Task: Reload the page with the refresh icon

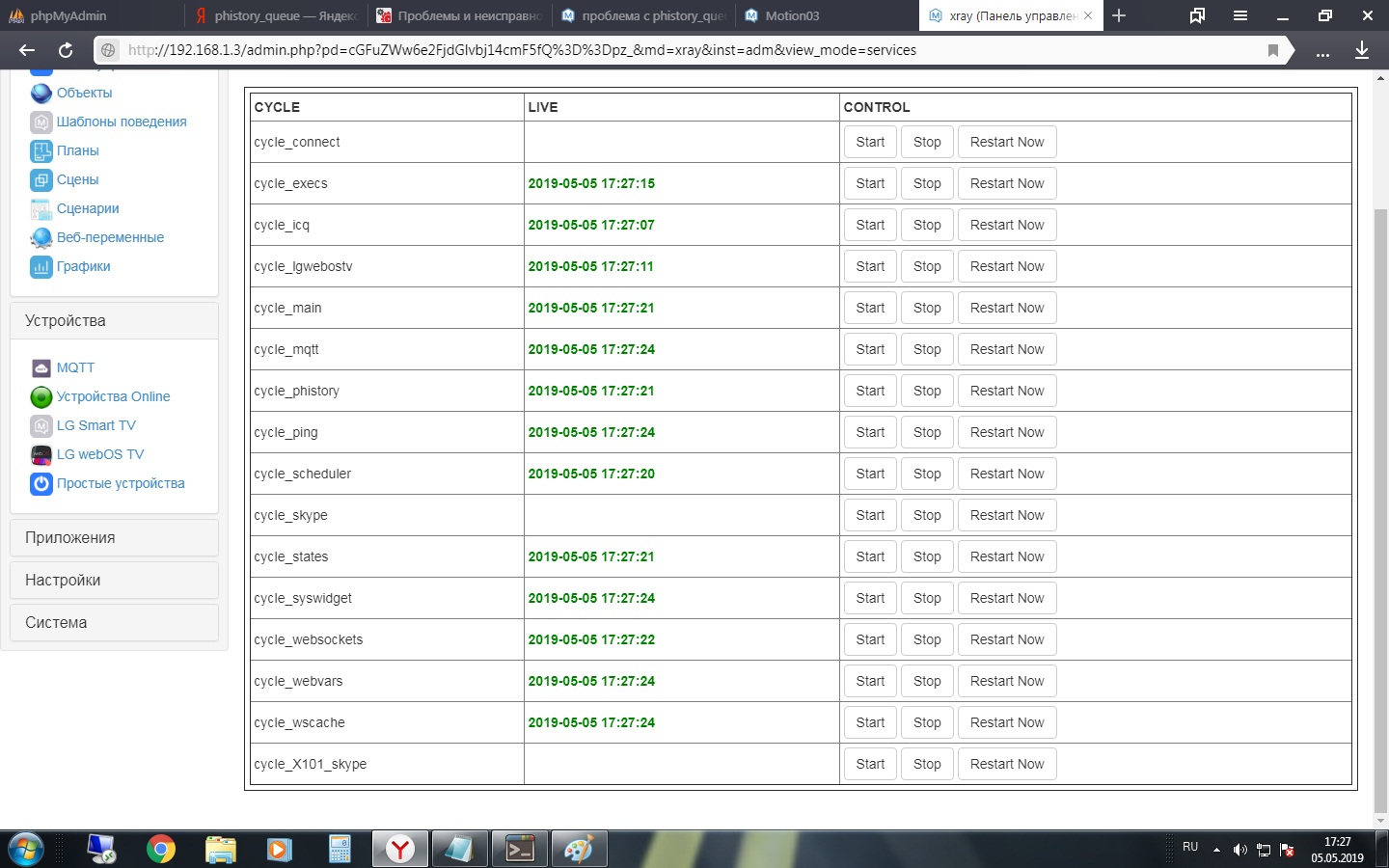Action: coord(66,50)
